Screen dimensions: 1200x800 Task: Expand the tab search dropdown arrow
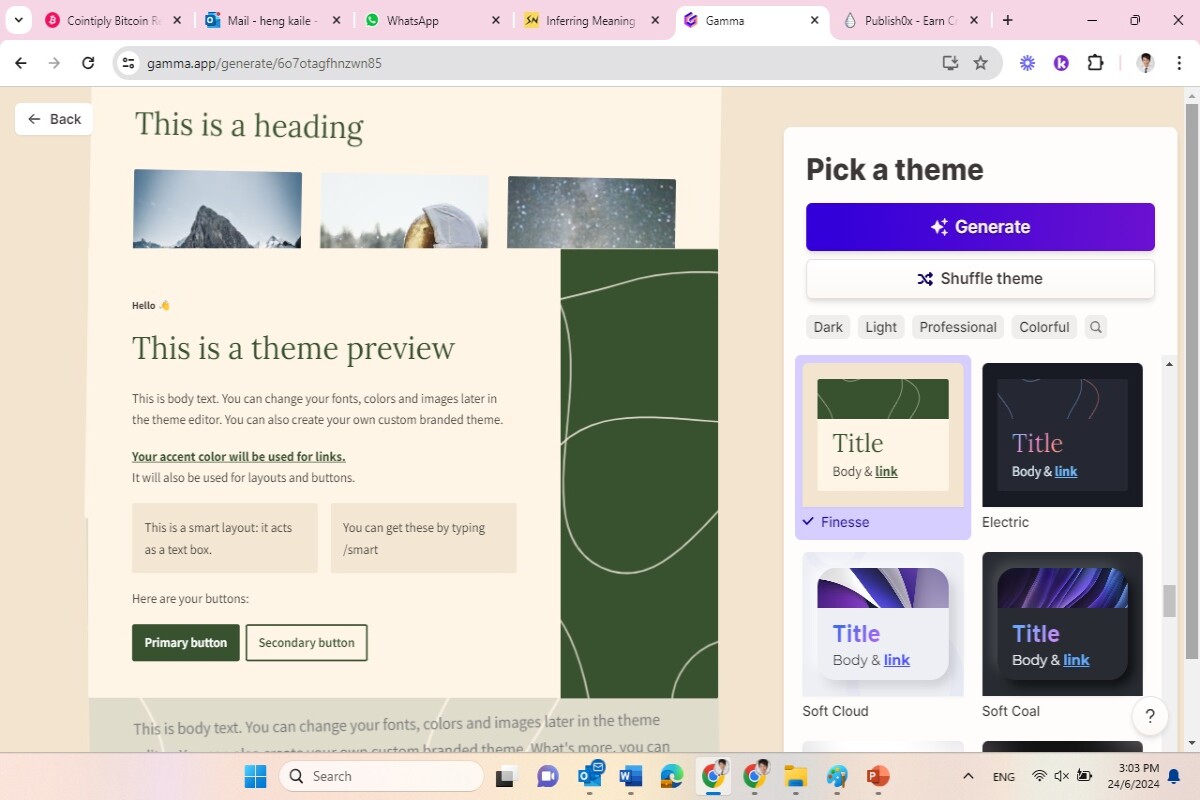click(x=18, y=20)
